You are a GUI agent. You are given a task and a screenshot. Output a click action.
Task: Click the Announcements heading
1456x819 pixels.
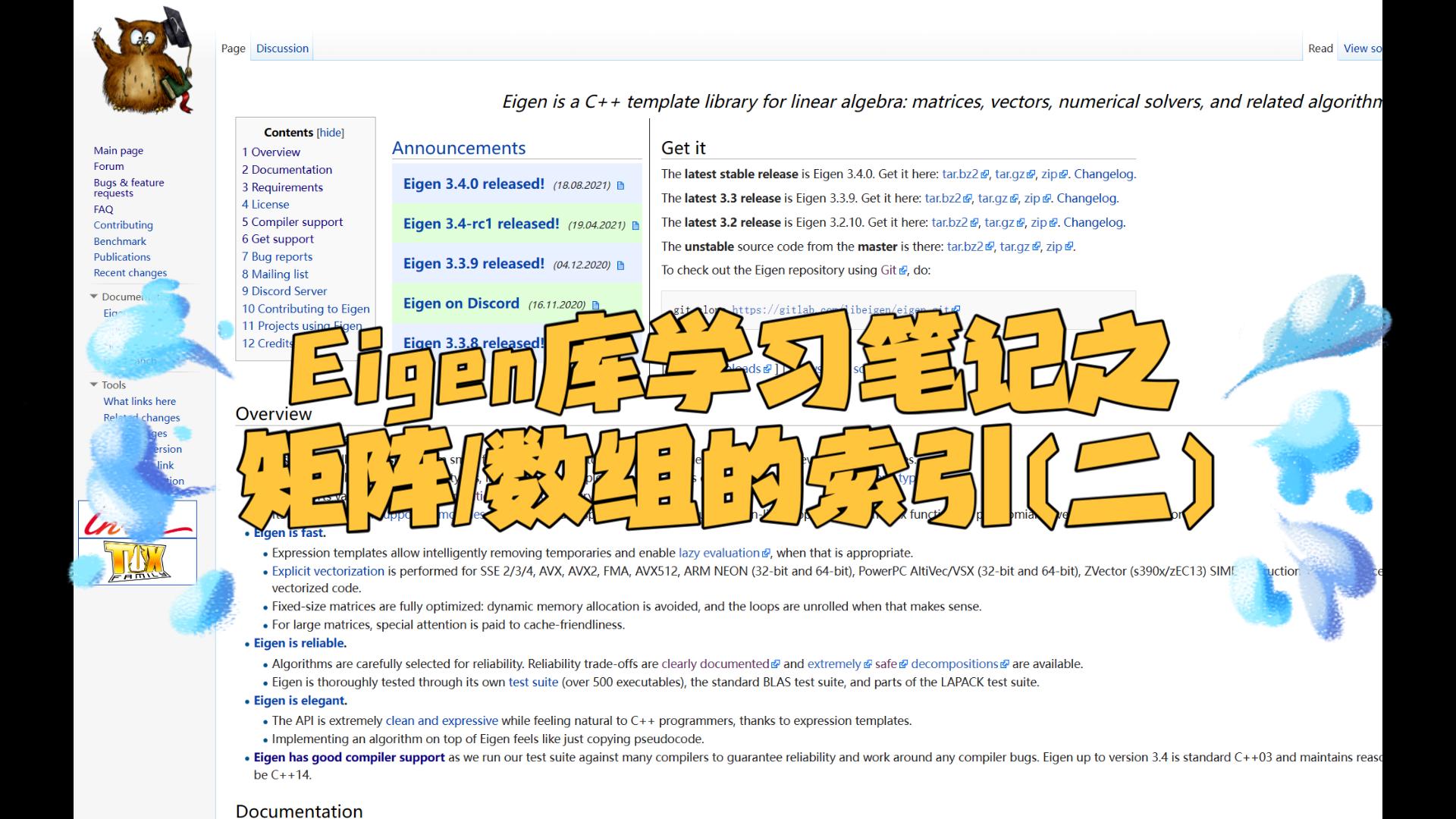459,149
